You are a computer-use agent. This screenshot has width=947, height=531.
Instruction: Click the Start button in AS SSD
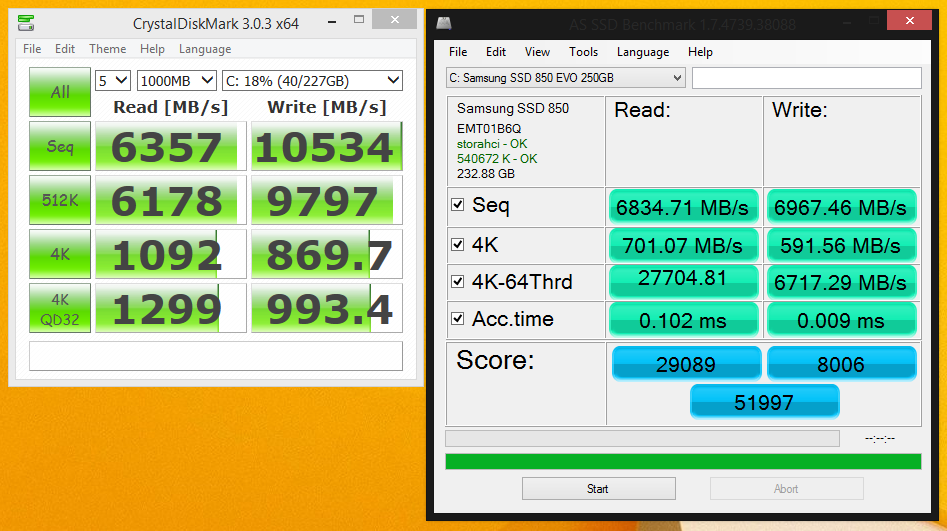[598, 489]
